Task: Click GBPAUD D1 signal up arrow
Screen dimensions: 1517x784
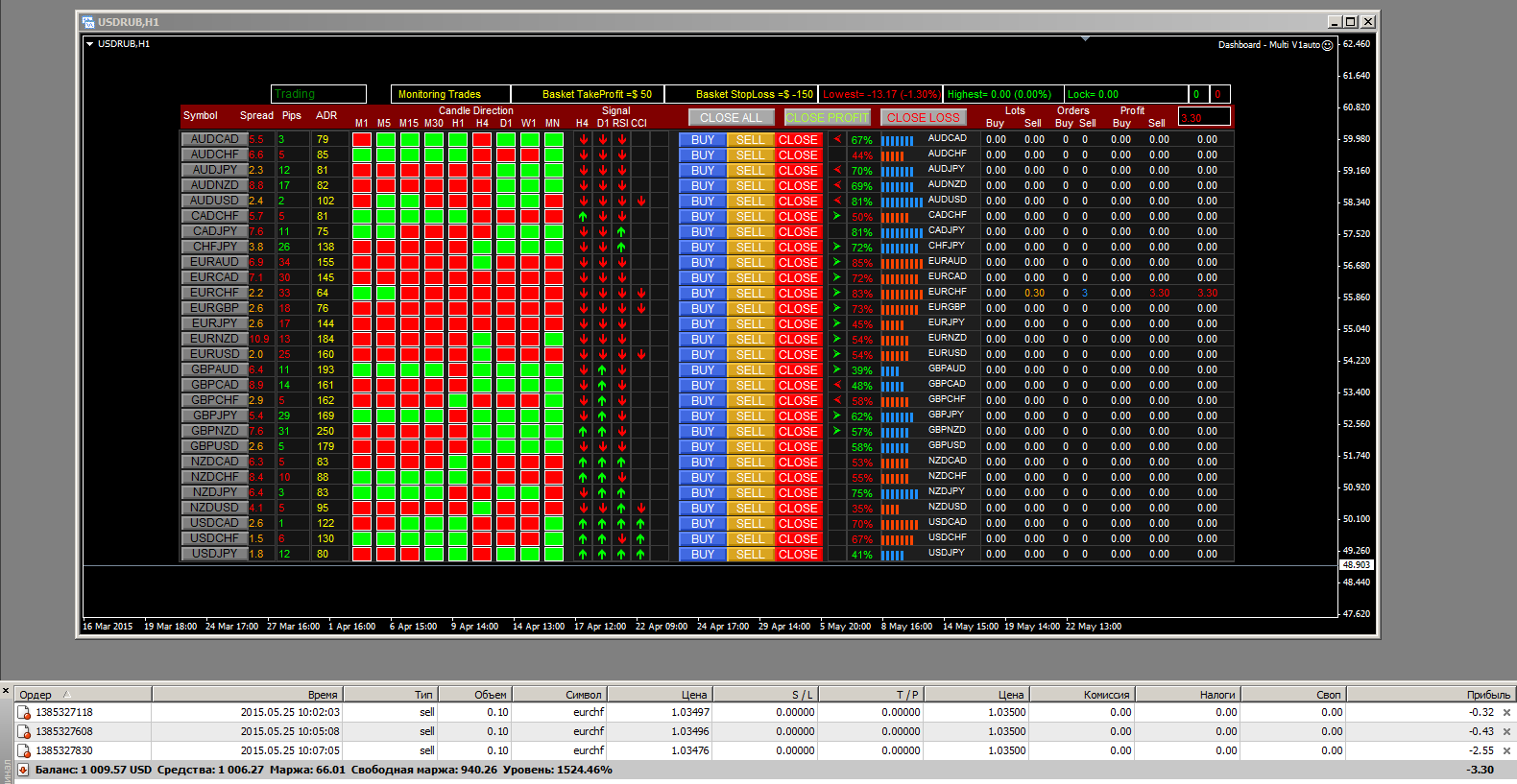Action: (602, 369)
